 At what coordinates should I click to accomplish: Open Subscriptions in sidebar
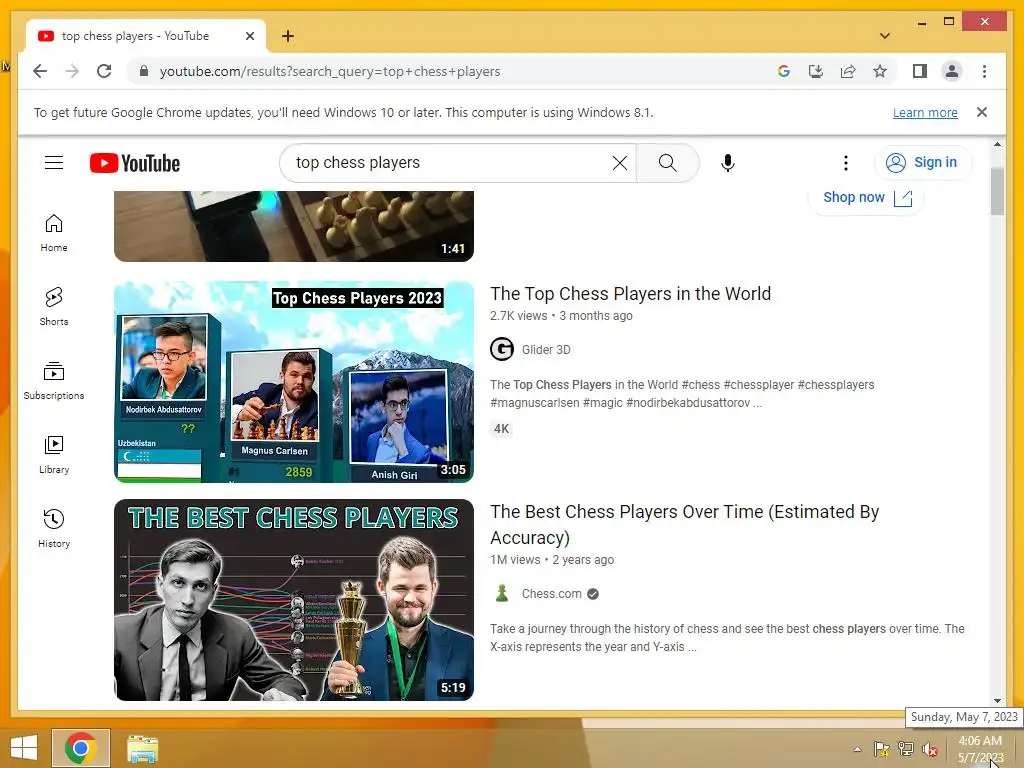pyautogui.click(x=54, y=381)
